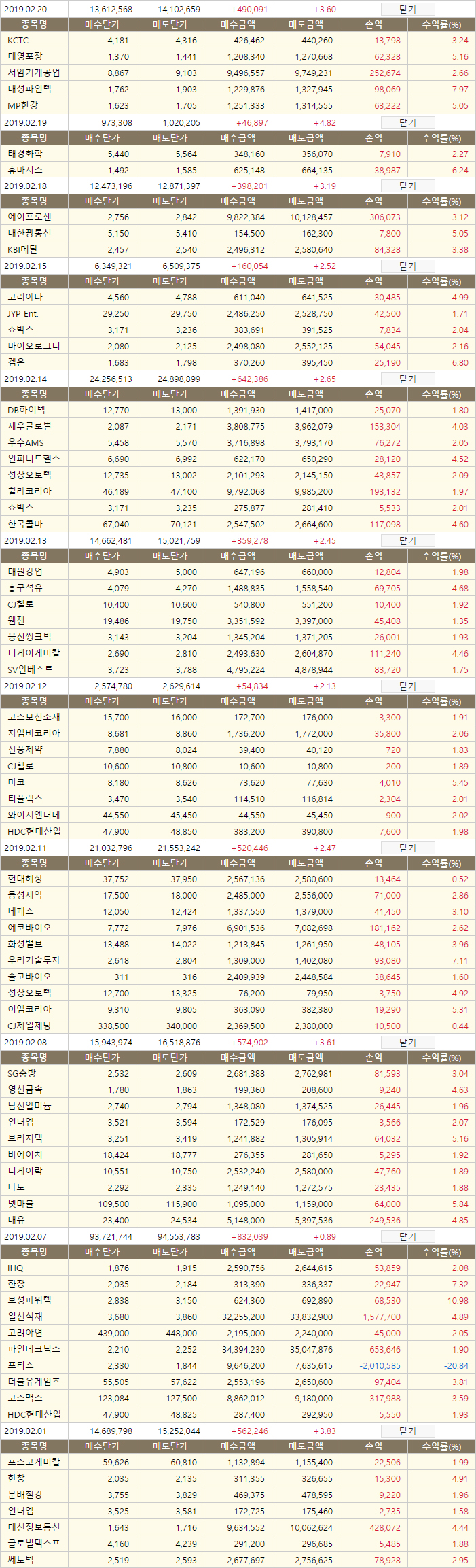The image size is (476, 1568).
Task: Click stock name 대영포장
Action: (25, 57)
